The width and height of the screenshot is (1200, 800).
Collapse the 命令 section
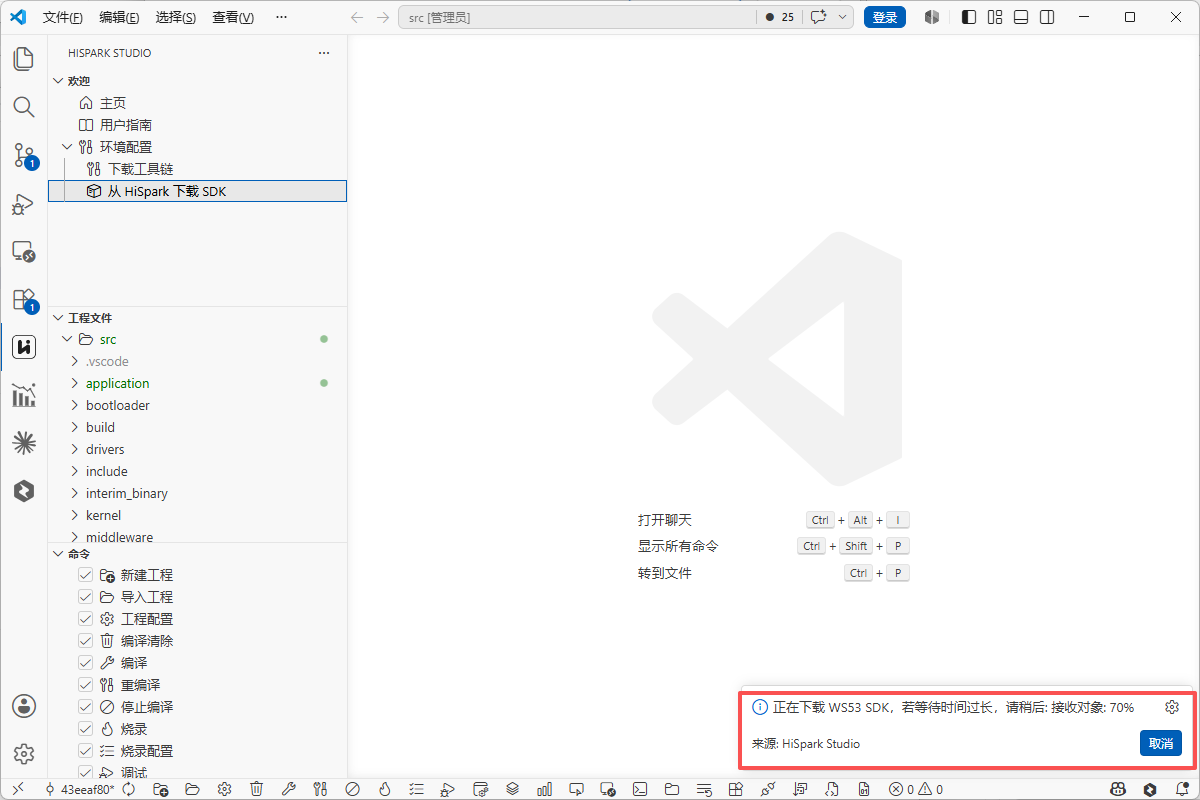[57, 554]
